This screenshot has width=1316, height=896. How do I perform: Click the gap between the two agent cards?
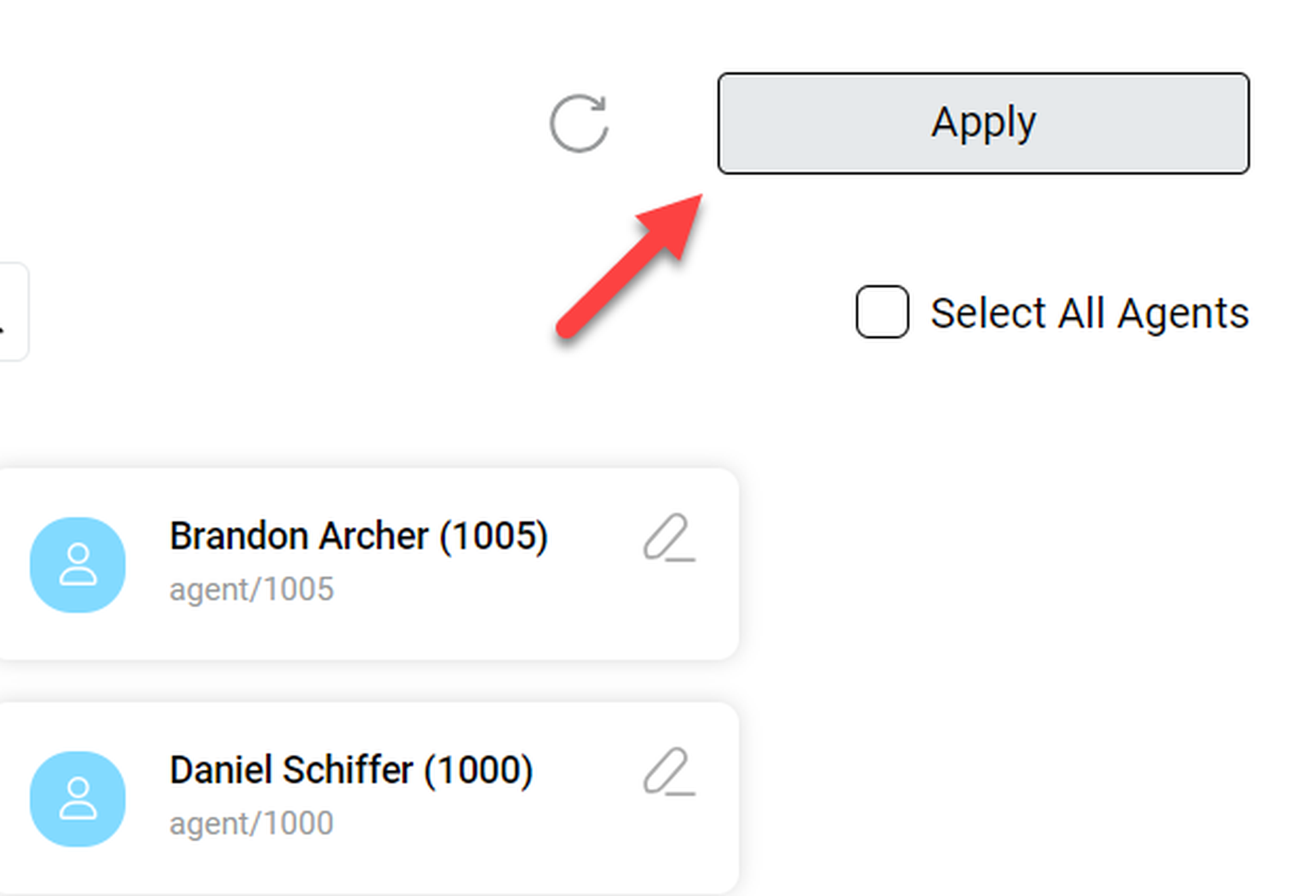(368, 681)
